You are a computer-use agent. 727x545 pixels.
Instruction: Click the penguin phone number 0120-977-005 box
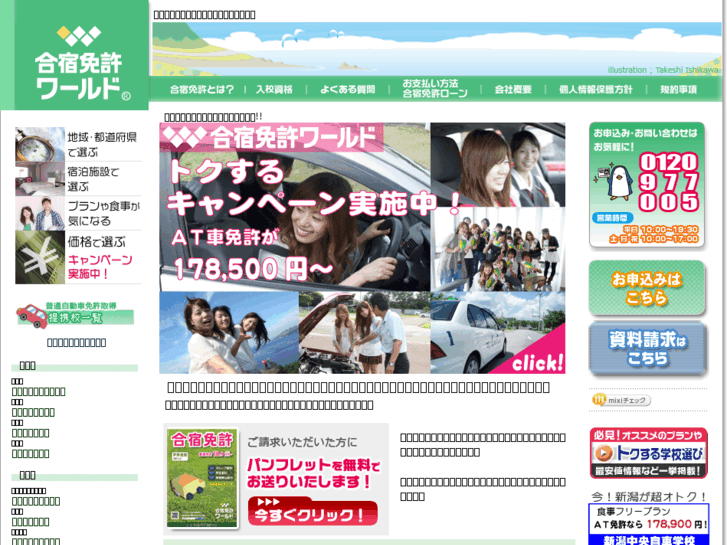[647, 185]
